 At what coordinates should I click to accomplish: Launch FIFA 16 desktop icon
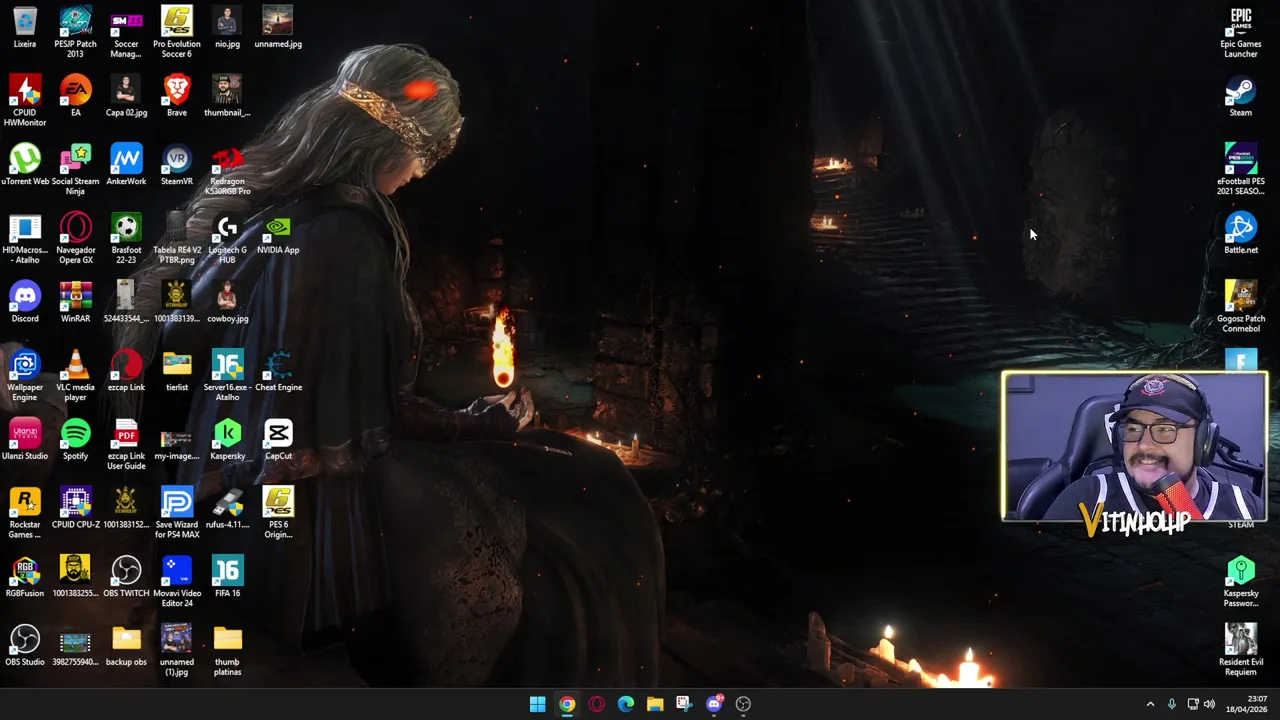227,577
